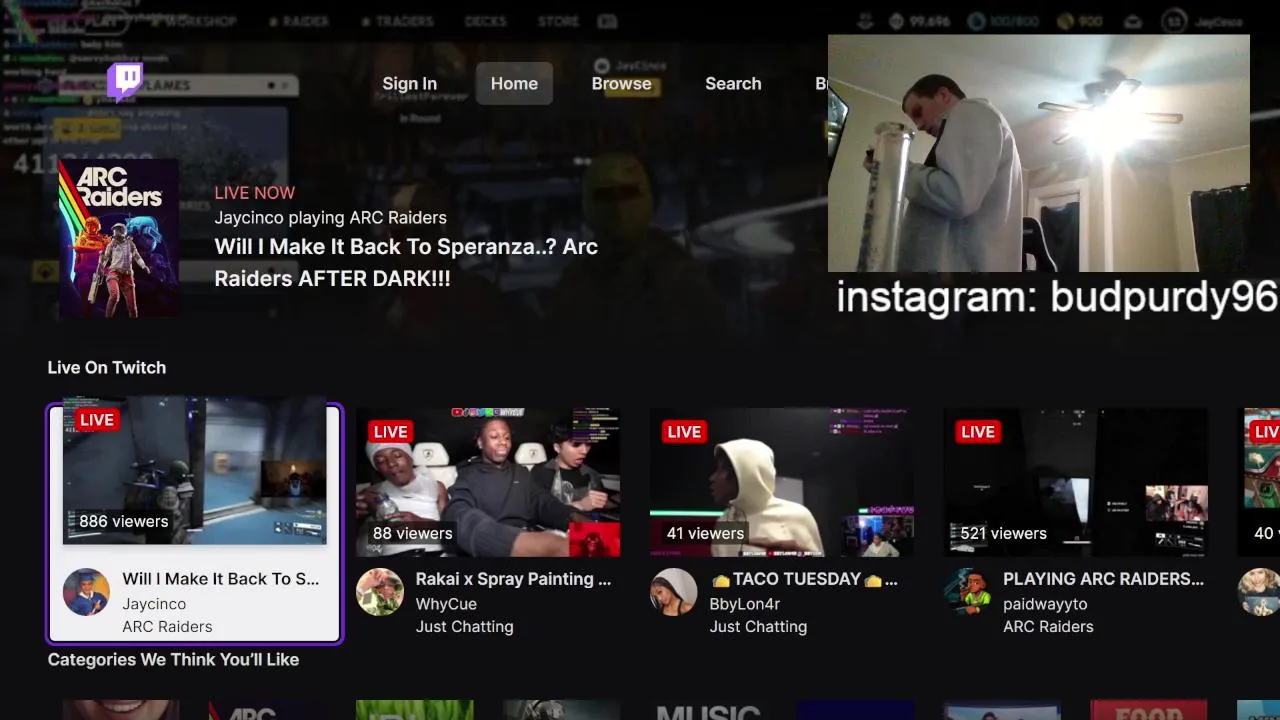Click 'Live On Twitch' section heading

[x=107, y=368]
